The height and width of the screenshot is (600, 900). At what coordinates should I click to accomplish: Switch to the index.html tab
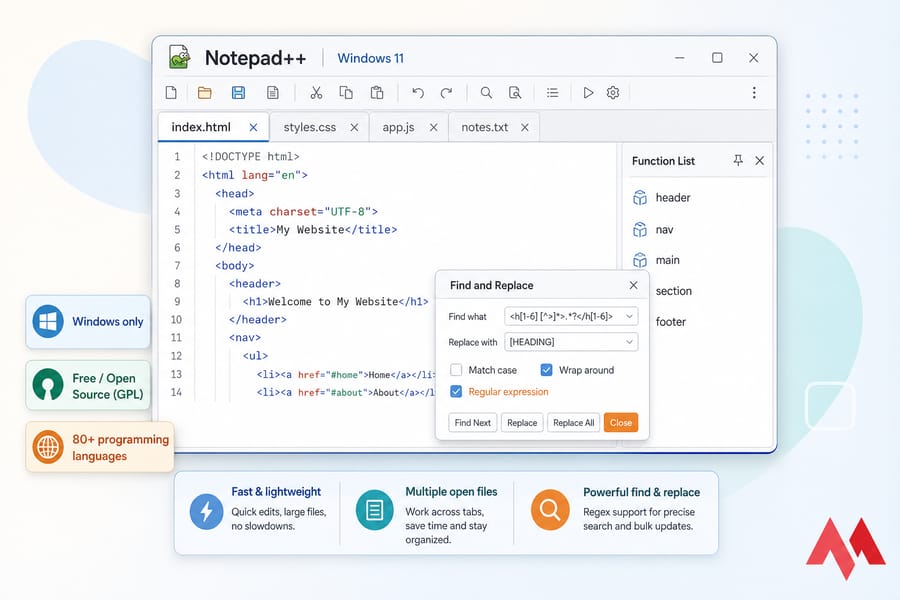[201, 127]
